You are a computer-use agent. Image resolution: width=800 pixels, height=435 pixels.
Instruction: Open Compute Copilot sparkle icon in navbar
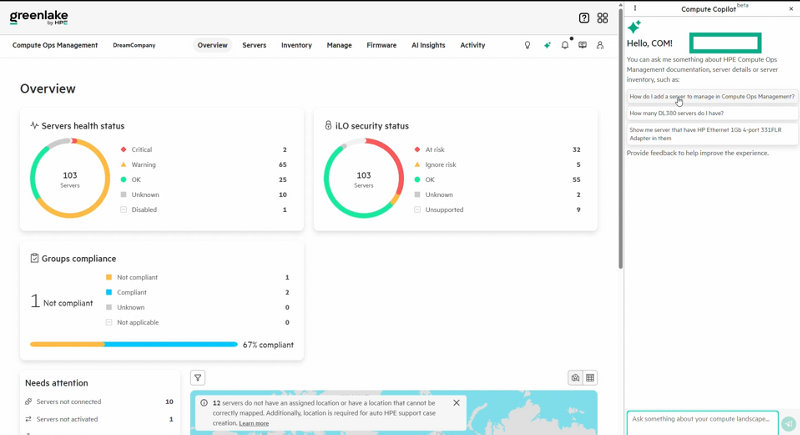coord(547,45)
